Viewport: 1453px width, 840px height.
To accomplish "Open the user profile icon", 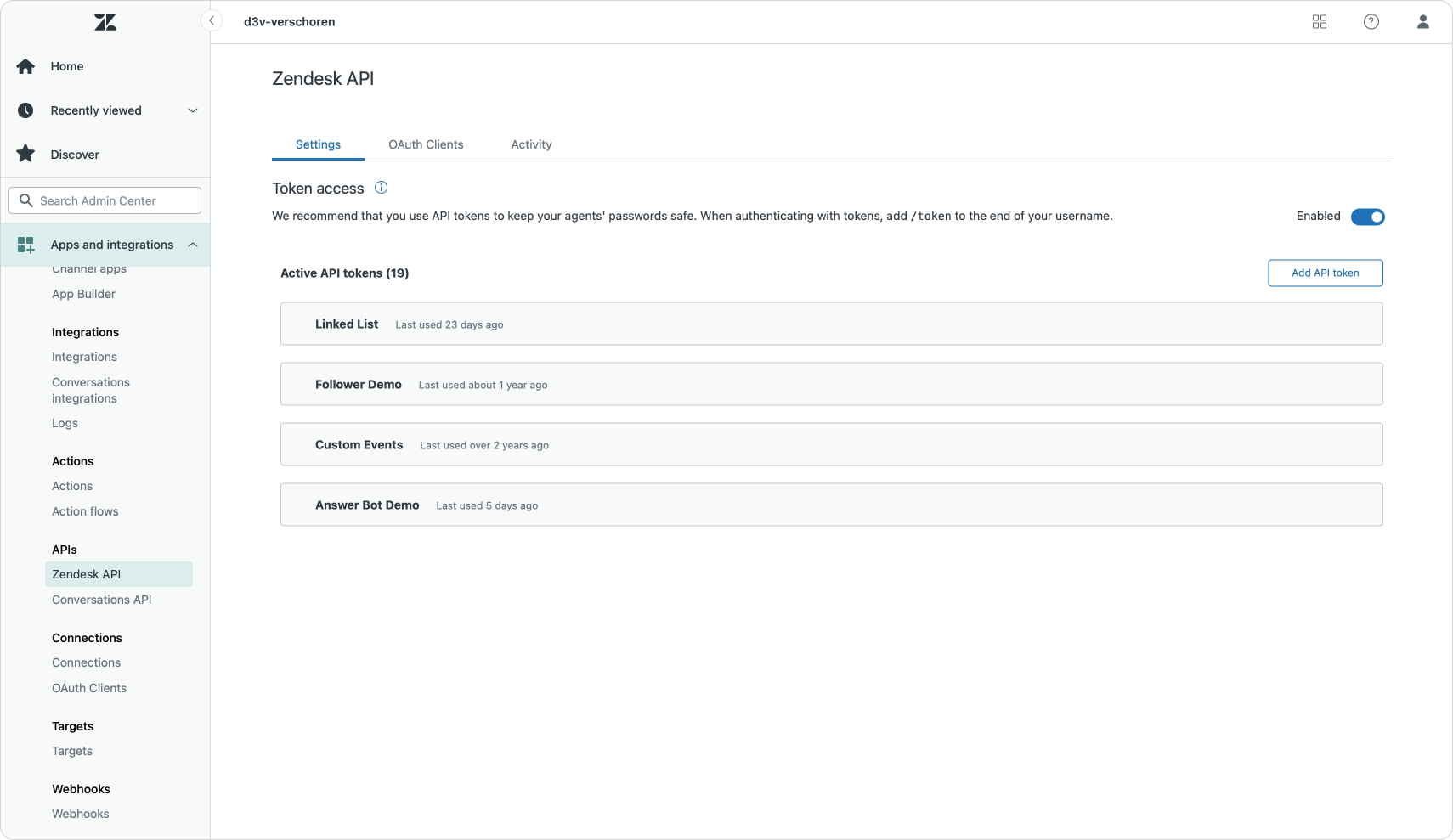I will point(1423,22).
